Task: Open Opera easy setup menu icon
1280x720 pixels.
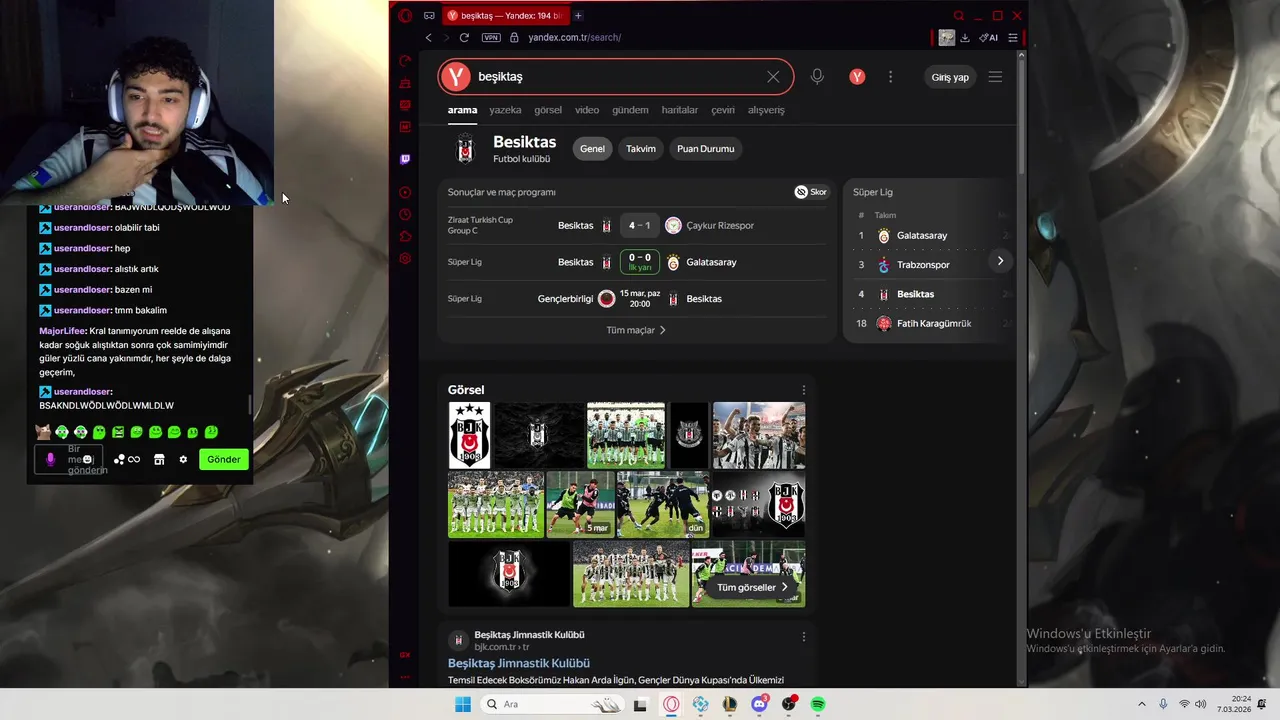Action: point(1013,37)
